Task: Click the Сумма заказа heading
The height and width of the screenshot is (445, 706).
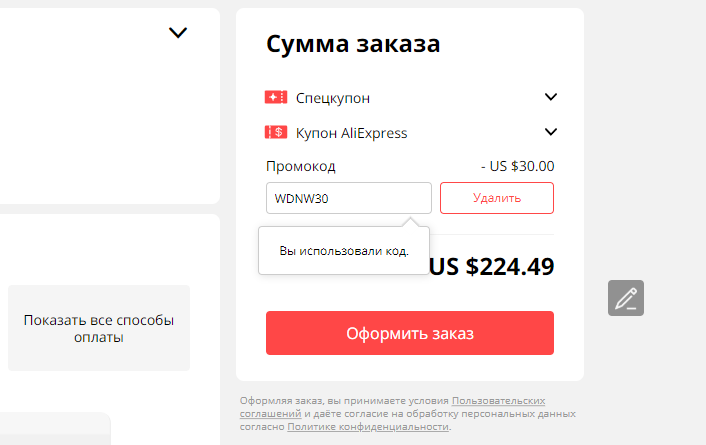Action: pos(353,44)
